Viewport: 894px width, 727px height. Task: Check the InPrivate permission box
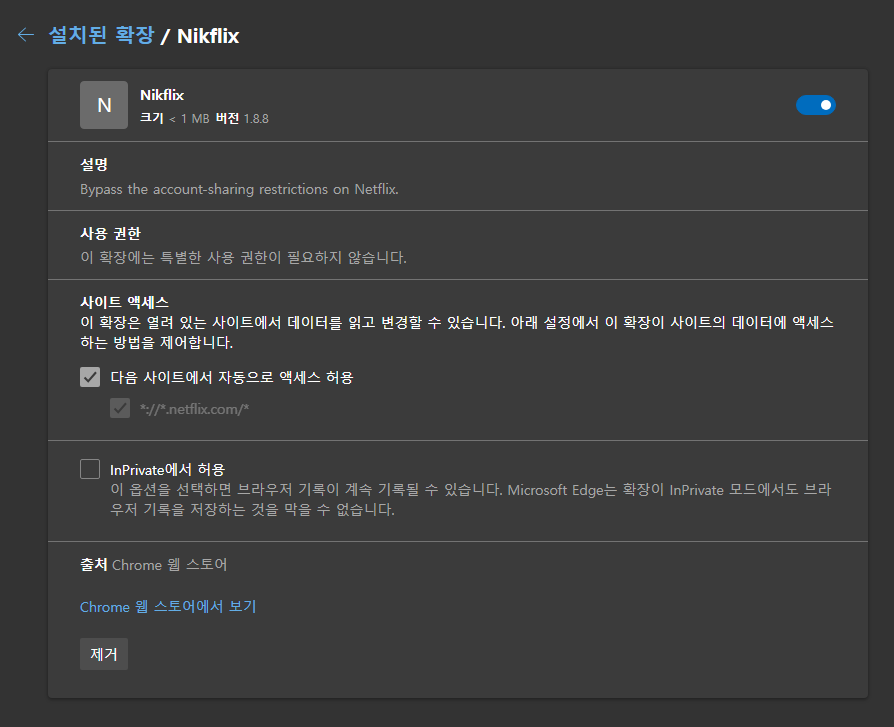pos(90,469)
